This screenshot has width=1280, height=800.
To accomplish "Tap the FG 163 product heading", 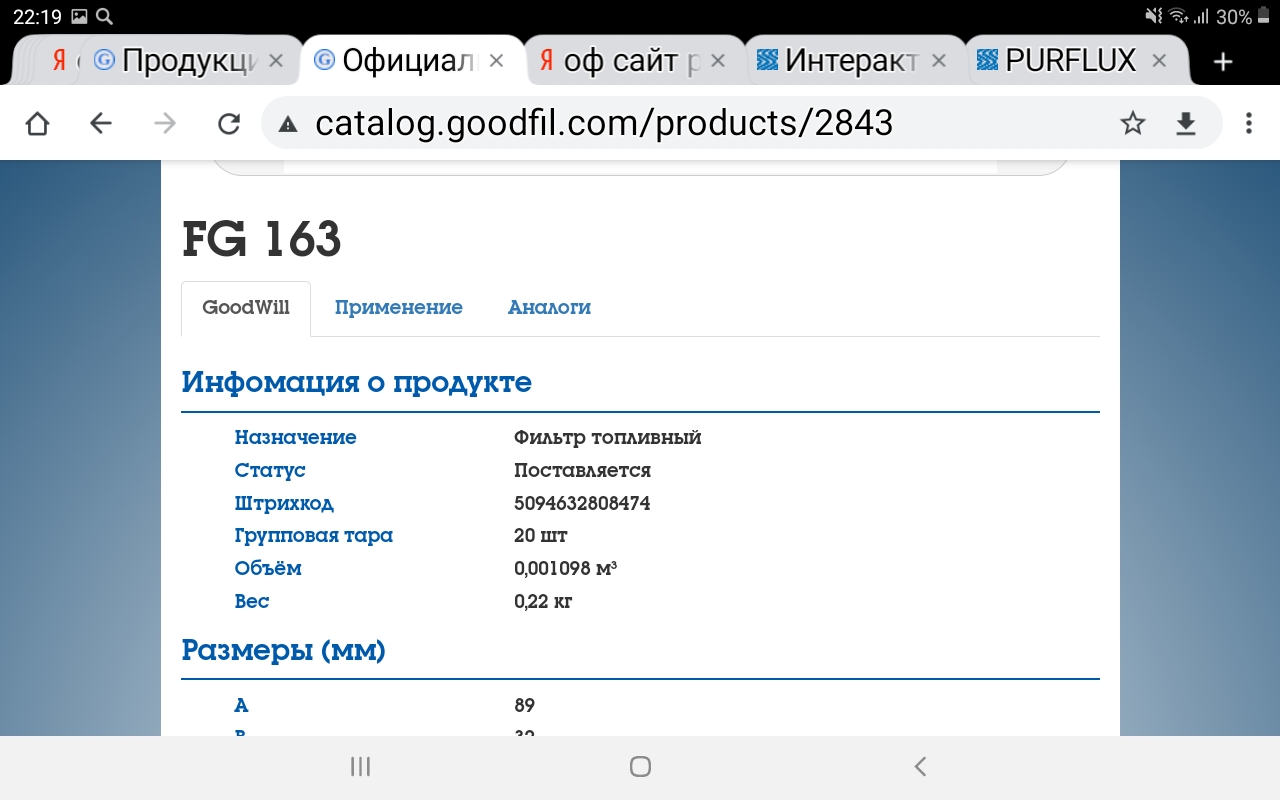I will [x=262, y=239].
